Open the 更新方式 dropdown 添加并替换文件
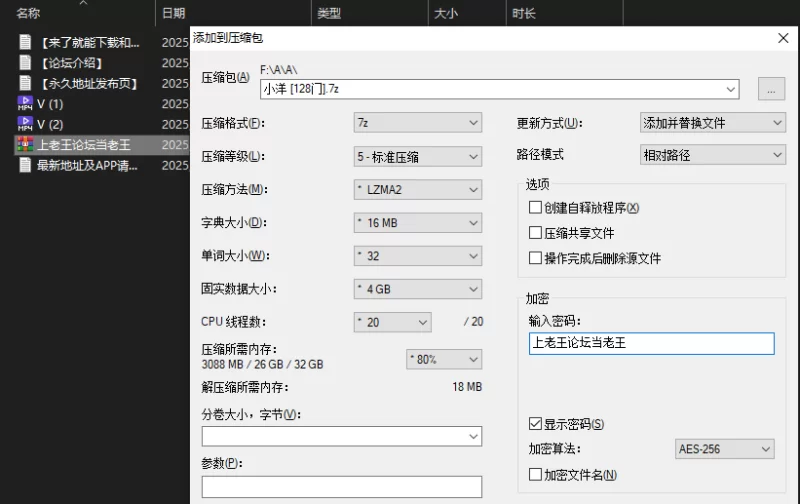Image resolution: width=800 pixels, height=504 pixels. pos(713,123)
